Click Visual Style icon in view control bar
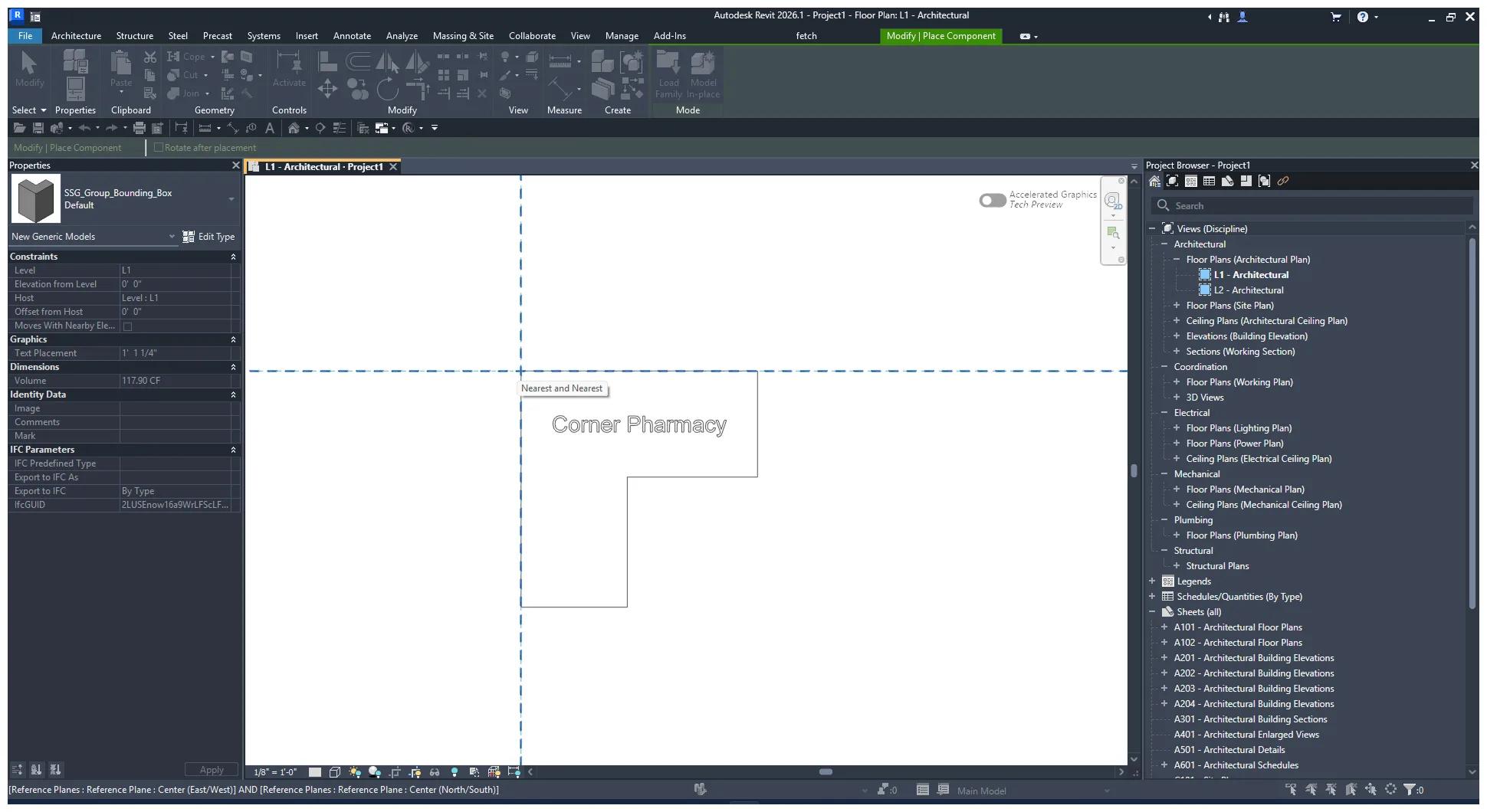Viewport: 1487px width, 812px height. click(x=335, y=772)
